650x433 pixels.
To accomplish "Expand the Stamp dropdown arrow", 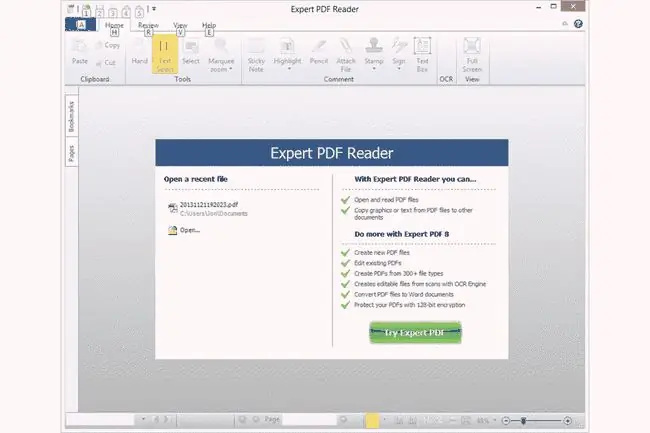I will point(374,69).
